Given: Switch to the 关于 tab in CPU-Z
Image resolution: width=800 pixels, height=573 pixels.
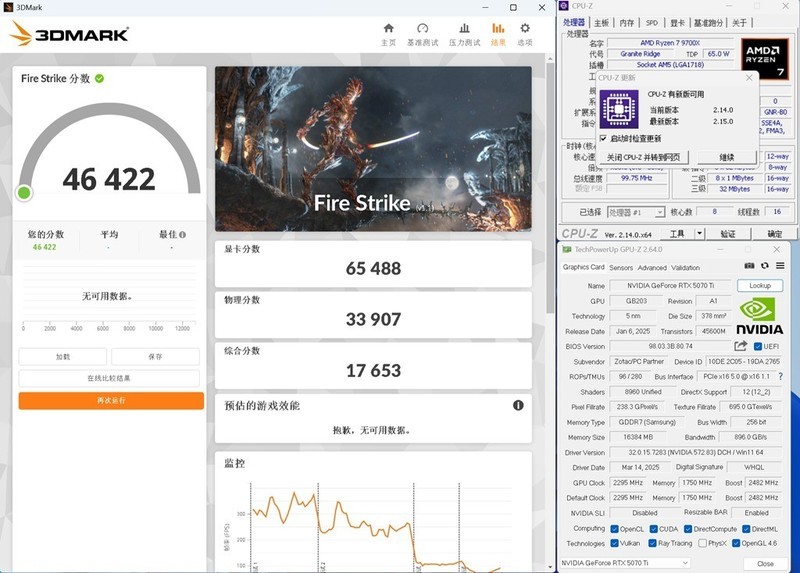Looking at the screenshot, I should tap(739, 23).
